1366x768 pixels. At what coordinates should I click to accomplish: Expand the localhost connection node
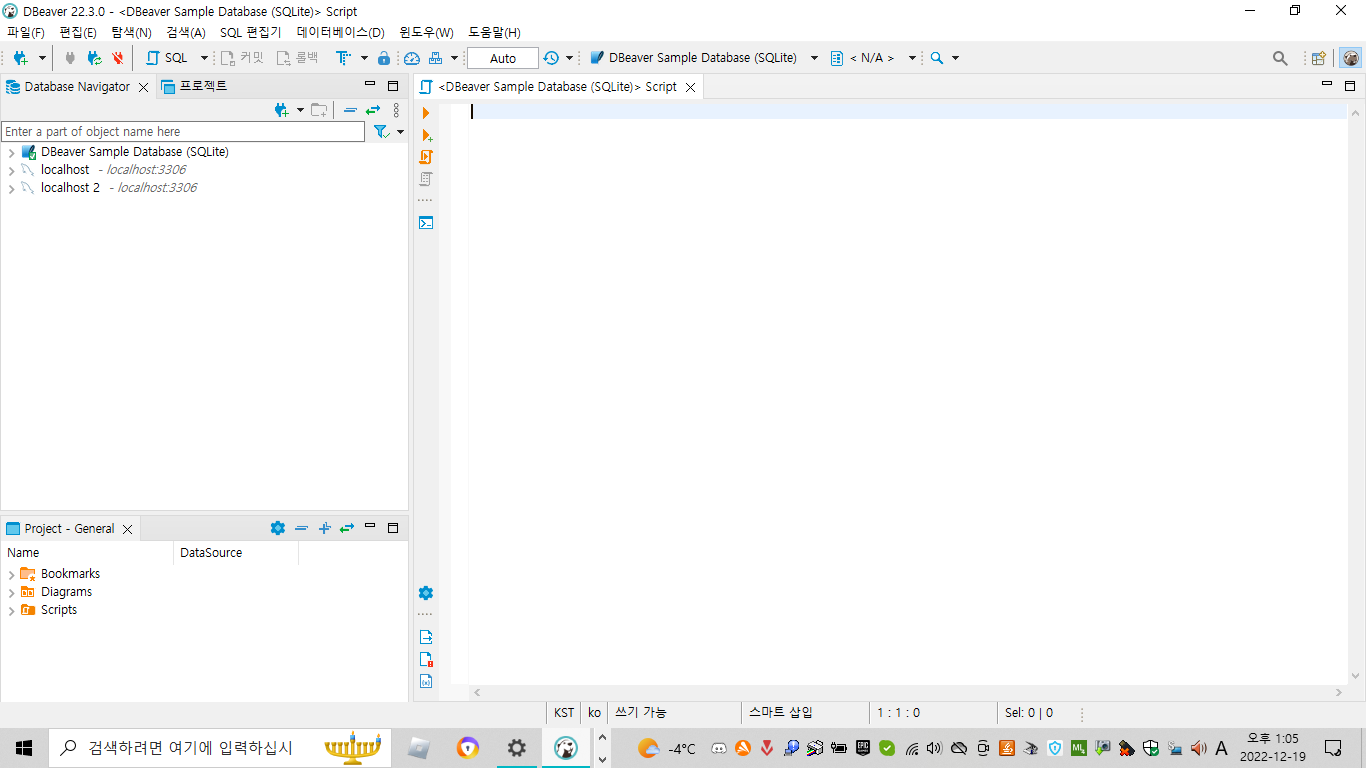pyautogui.click(x=11, y=171)
